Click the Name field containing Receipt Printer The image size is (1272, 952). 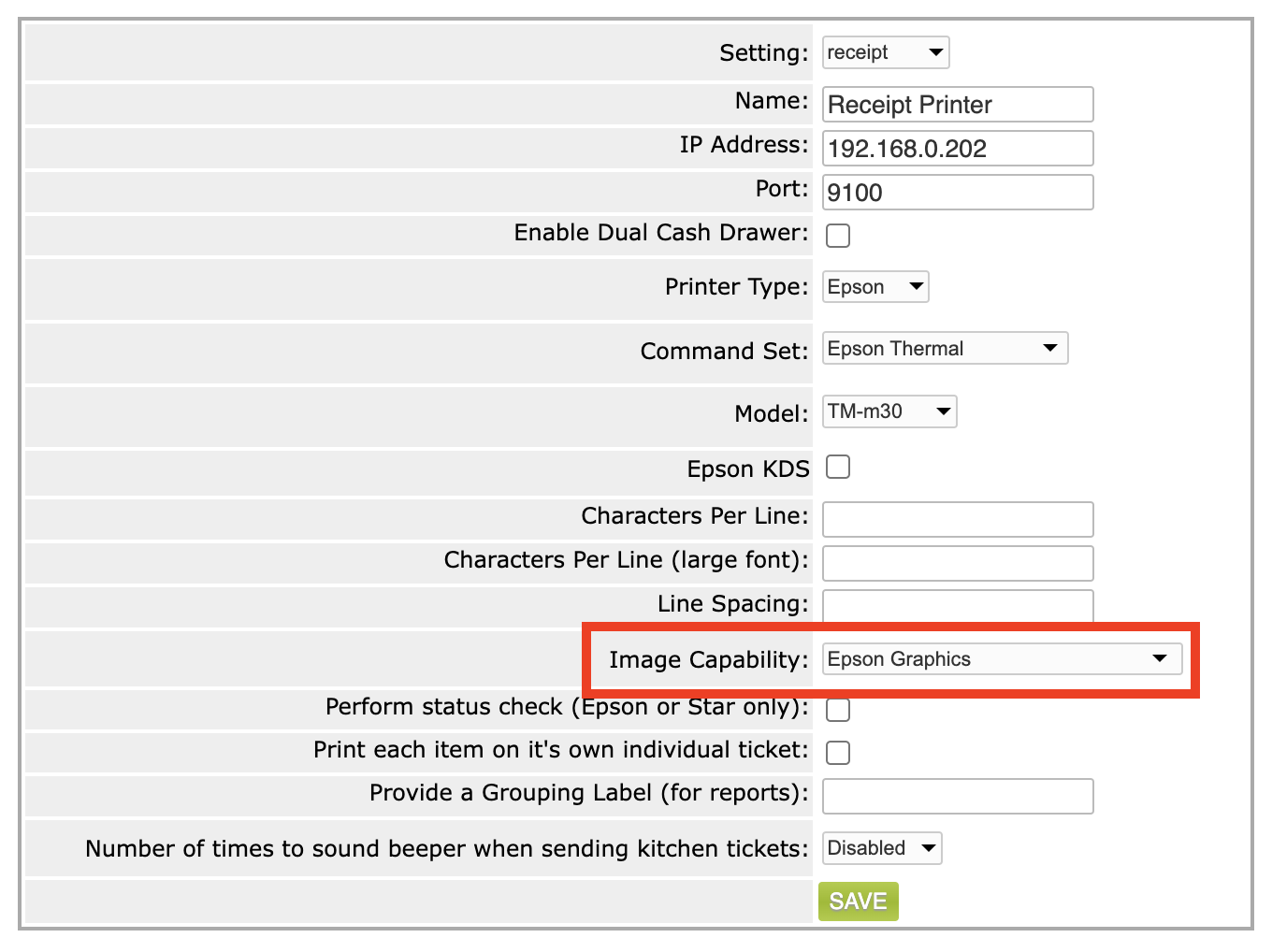[x=957, y=105]
